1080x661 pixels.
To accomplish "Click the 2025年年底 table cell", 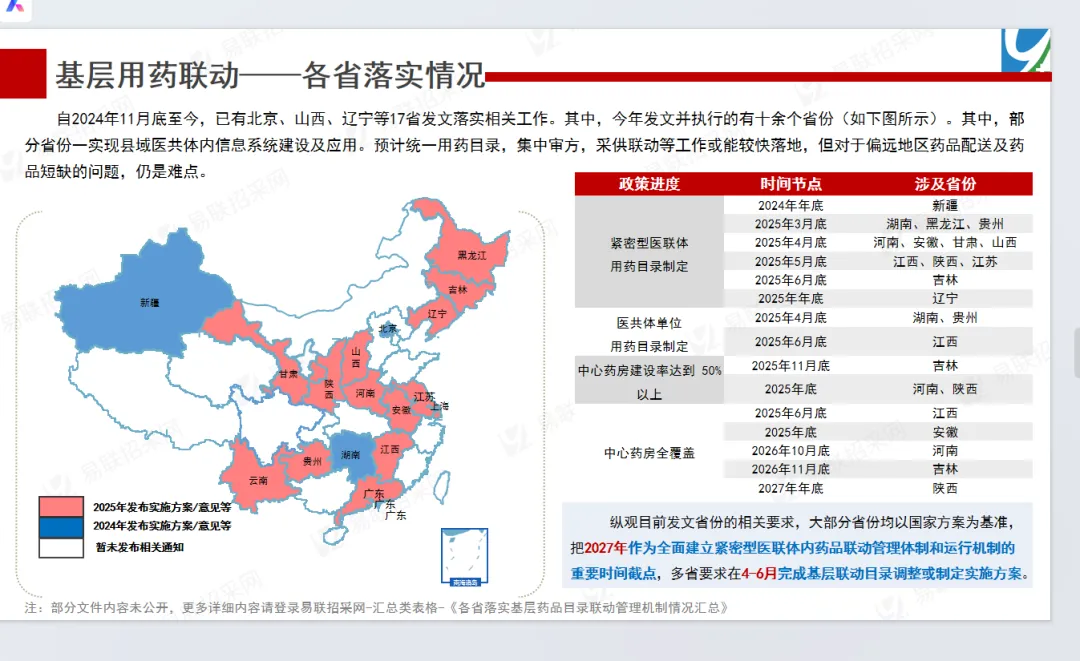I will [791, 299].
